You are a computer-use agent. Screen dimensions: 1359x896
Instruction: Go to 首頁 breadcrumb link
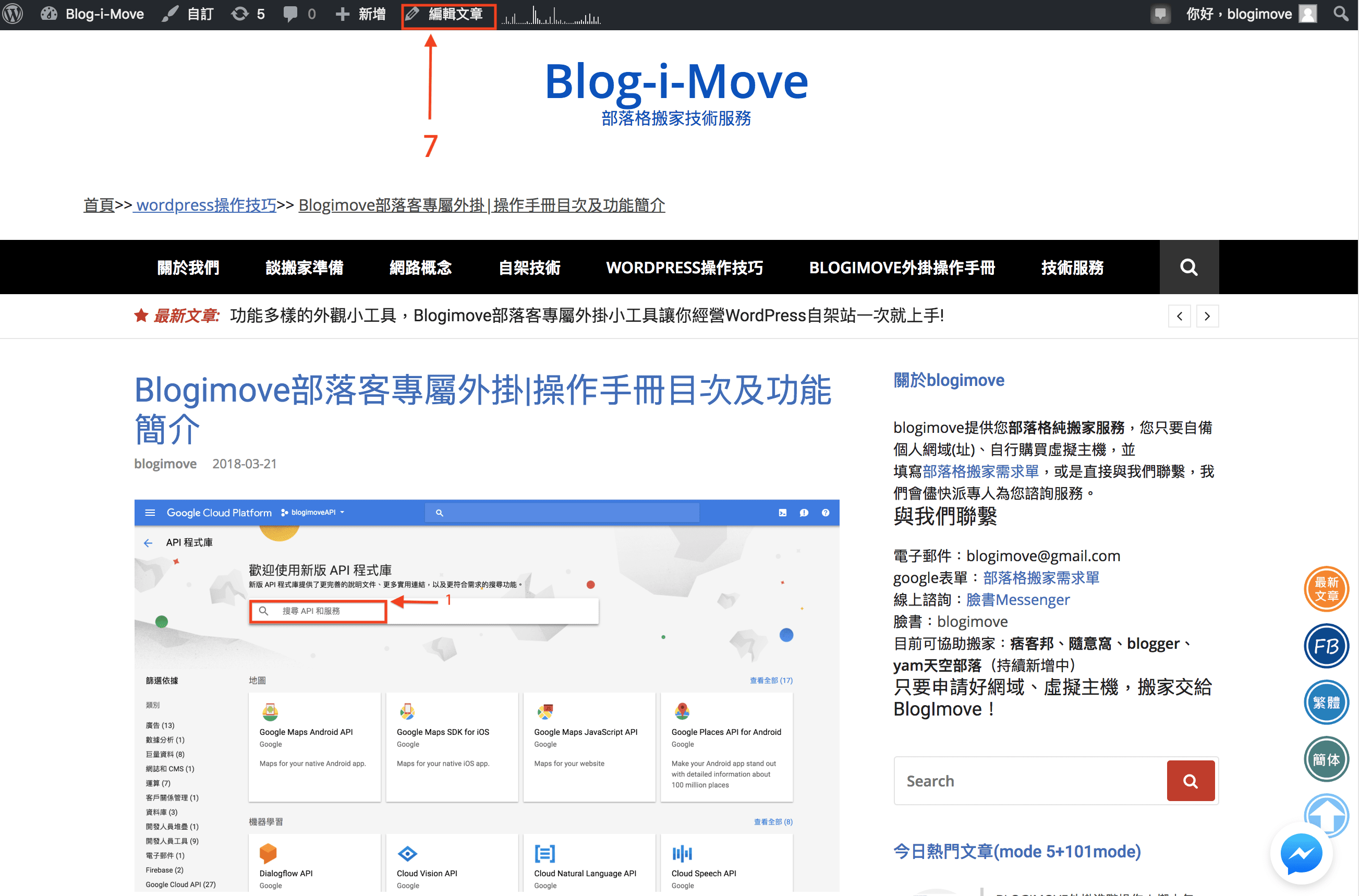pos(99,204)
